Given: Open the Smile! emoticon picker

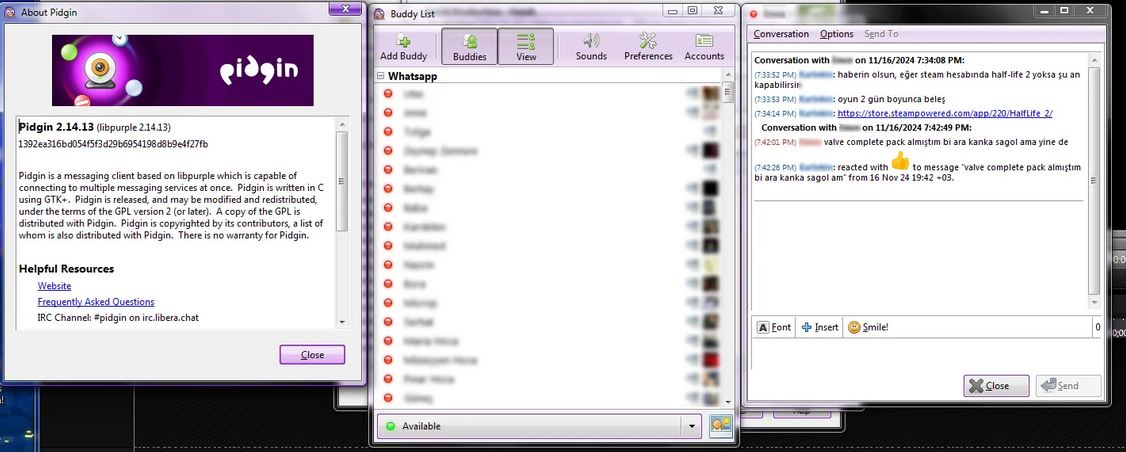Looking at the screenshot, I should tap(867, 327).
